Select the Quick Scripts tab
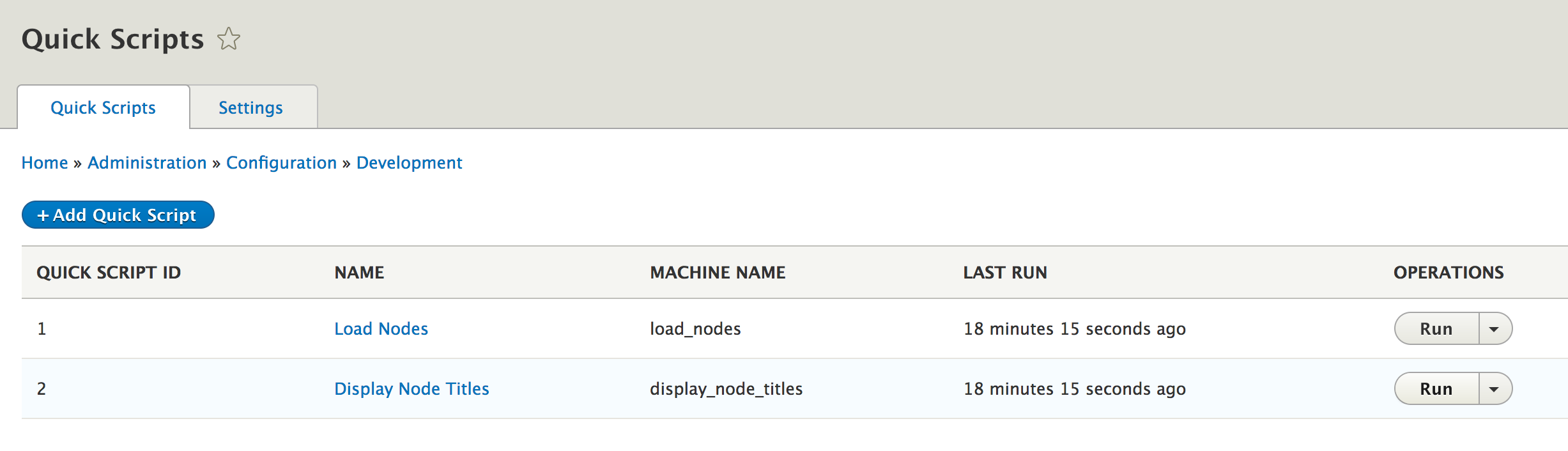1568x451 pixels. pyautogui.click(x=103, y=108)
